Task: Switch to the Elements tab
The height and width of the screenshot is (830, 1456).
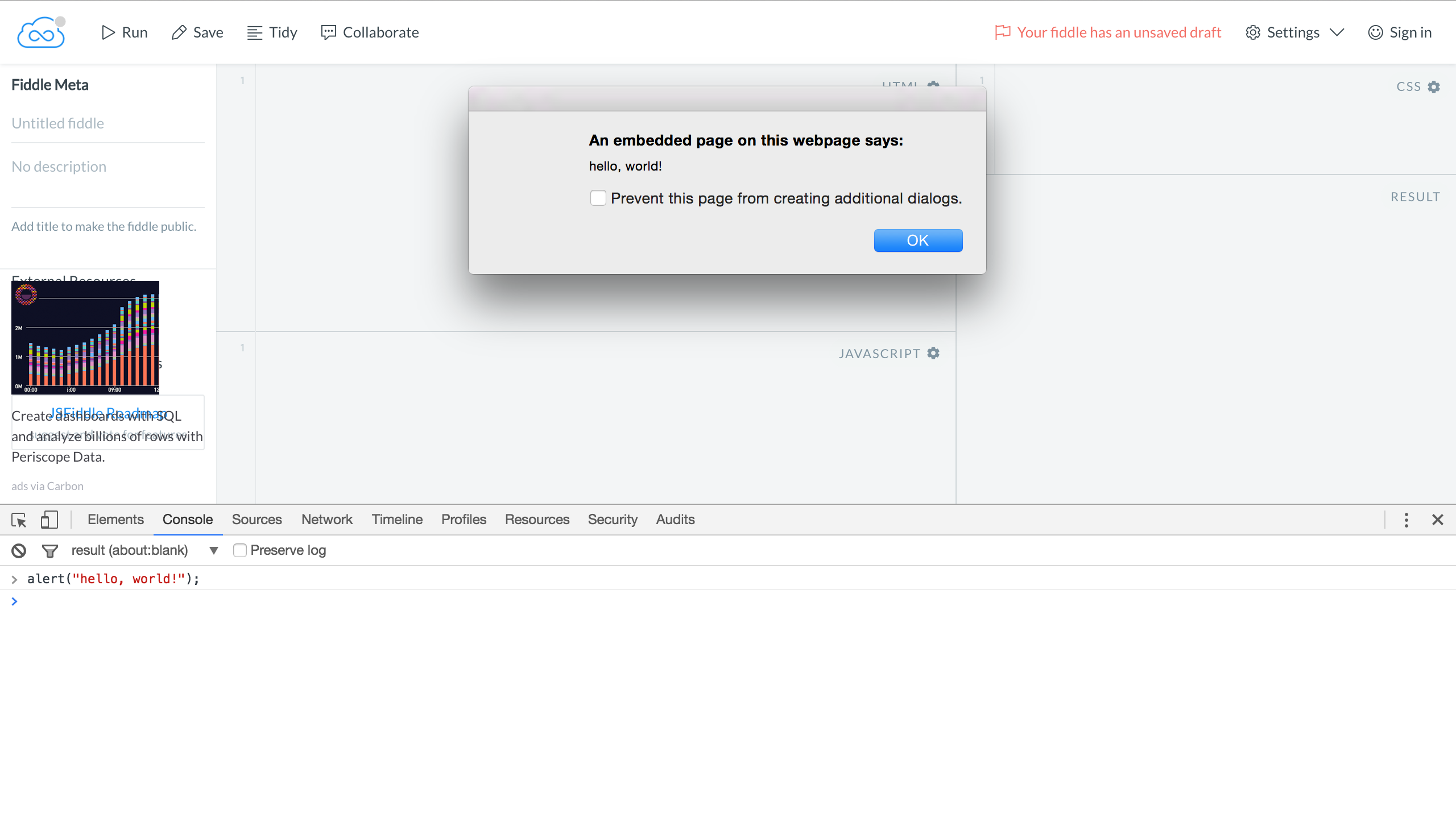Action: click(115, 520)
